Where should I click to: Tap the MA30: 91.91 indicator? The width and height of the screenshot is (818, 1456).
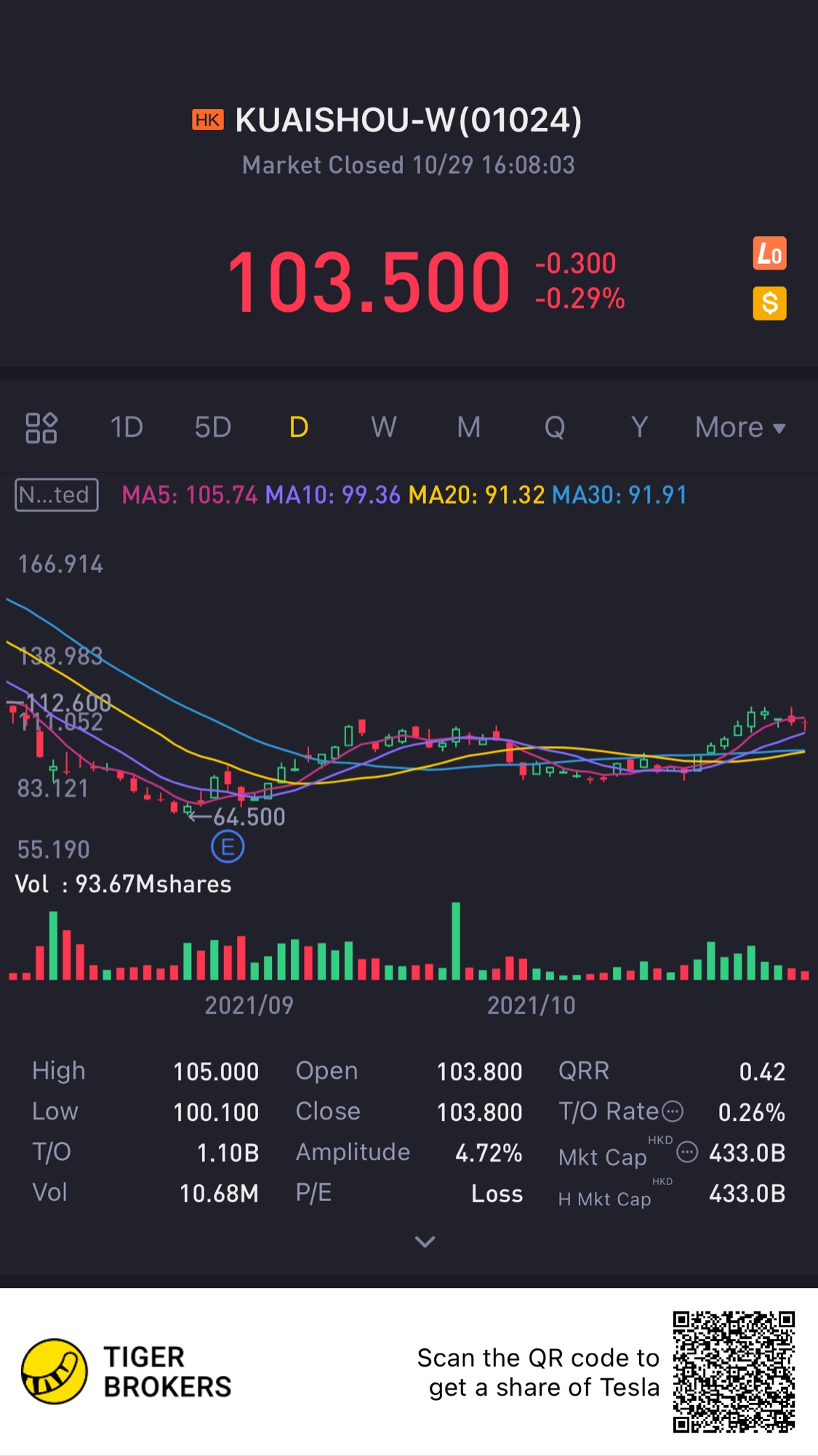(x=619, y=495)
